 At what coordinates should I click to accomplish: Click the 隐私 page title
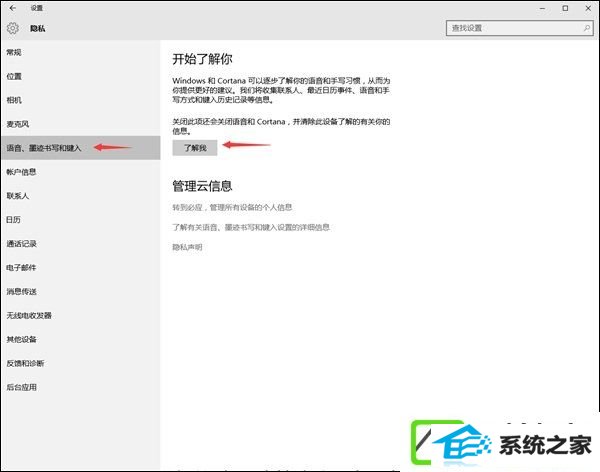[38, 28]
